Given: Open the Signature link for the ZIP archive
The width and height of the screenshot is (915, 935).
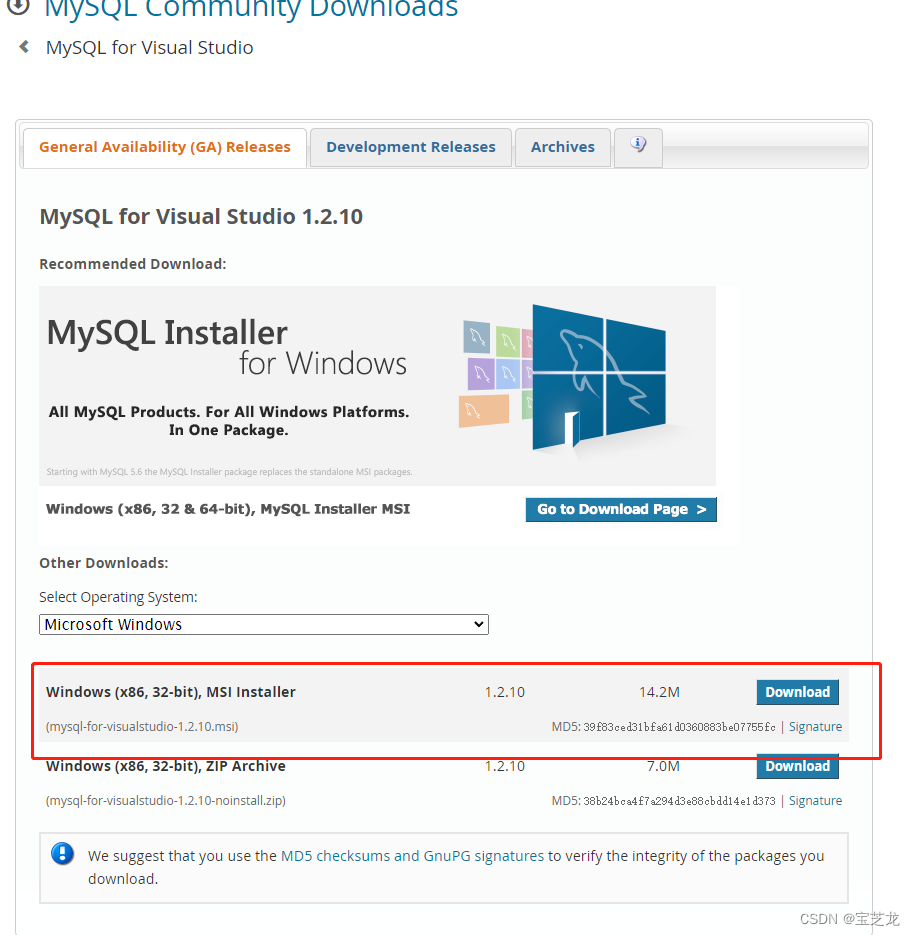Looking at the screenshot, I should (815, 800).
